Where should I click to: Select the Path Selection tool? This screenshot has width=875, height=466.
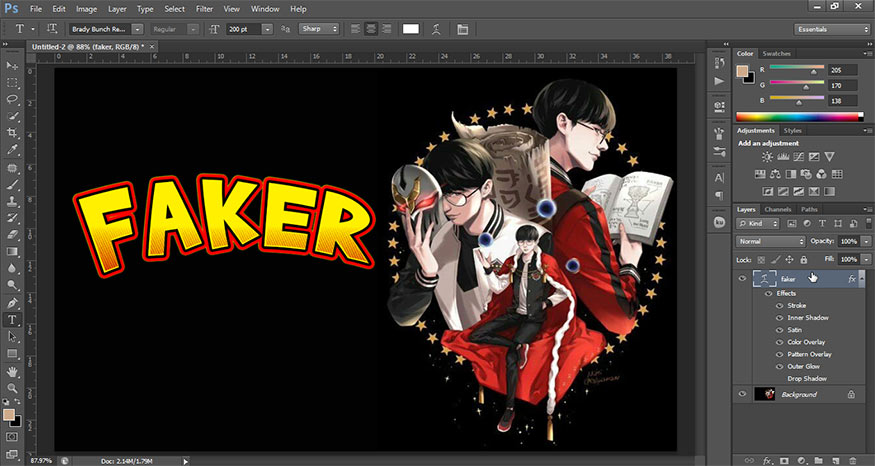[12, 337]
